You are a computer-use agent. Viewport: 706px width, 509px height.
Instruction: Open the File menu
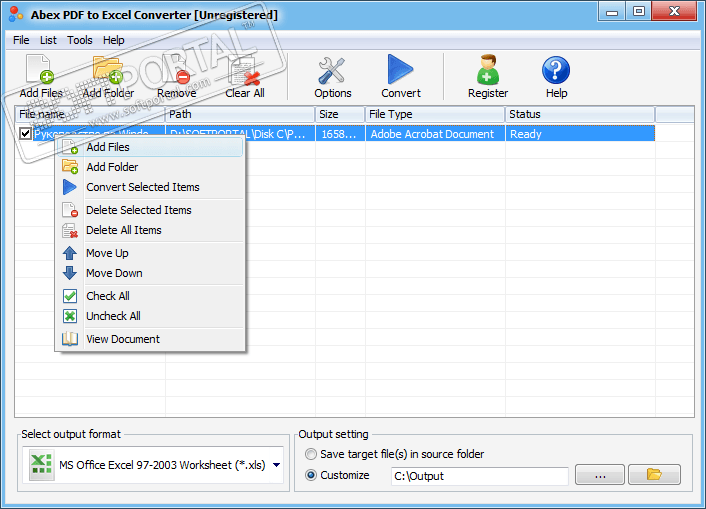click(21, 40)
